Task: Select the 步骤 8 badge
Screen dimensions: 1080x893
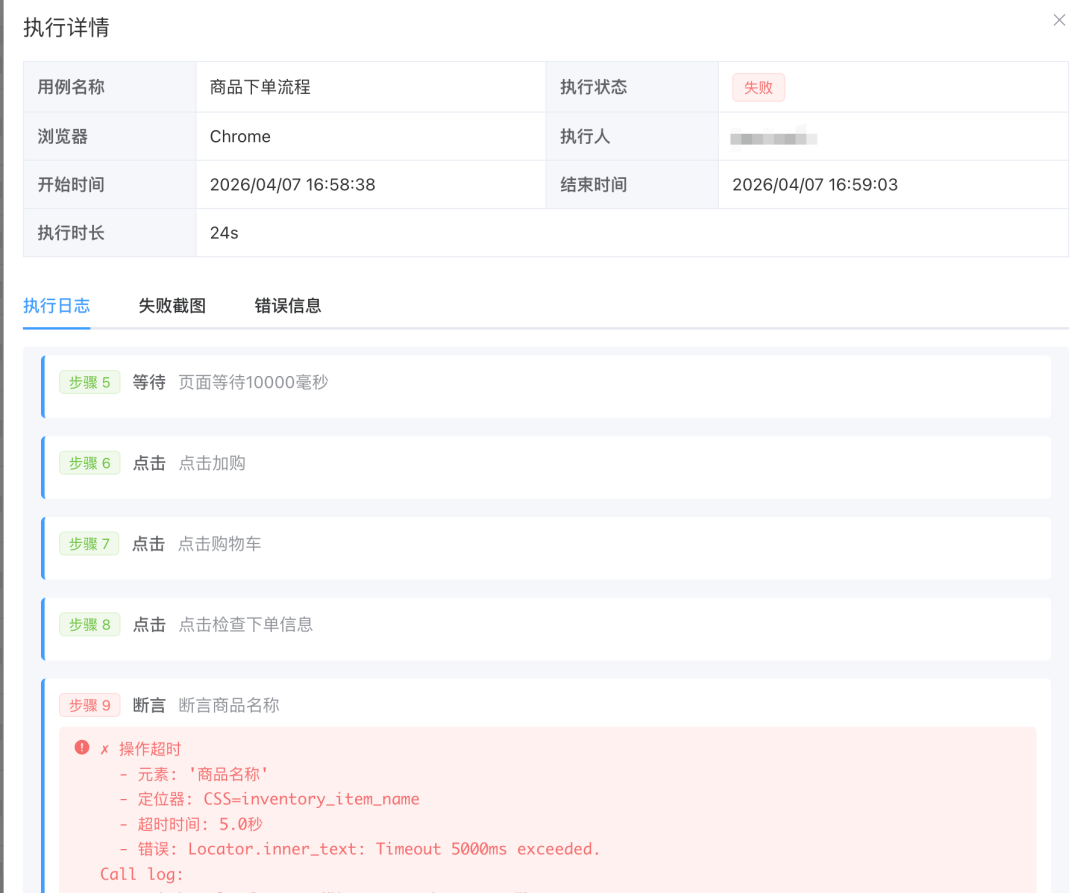Action: click(90, 624)
